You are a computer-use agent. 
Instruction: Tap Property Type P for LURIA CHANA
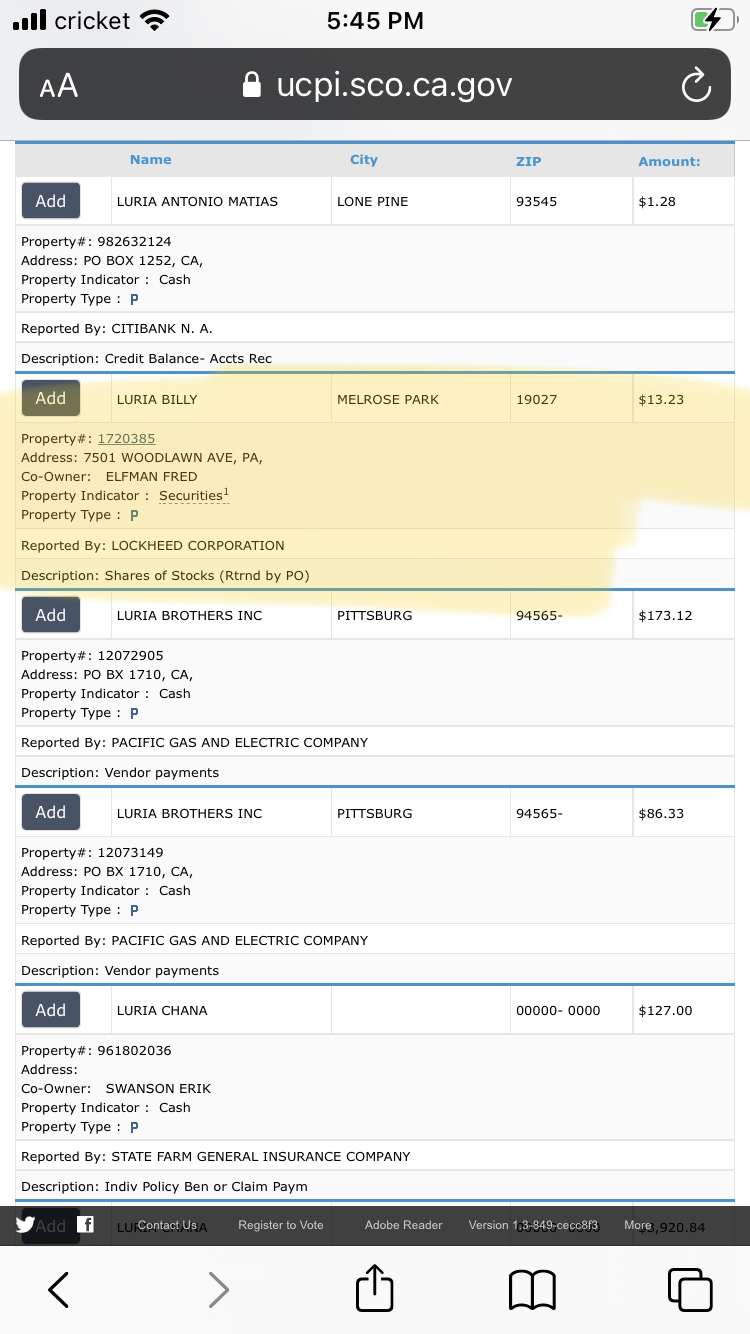tap(134, 1127)
